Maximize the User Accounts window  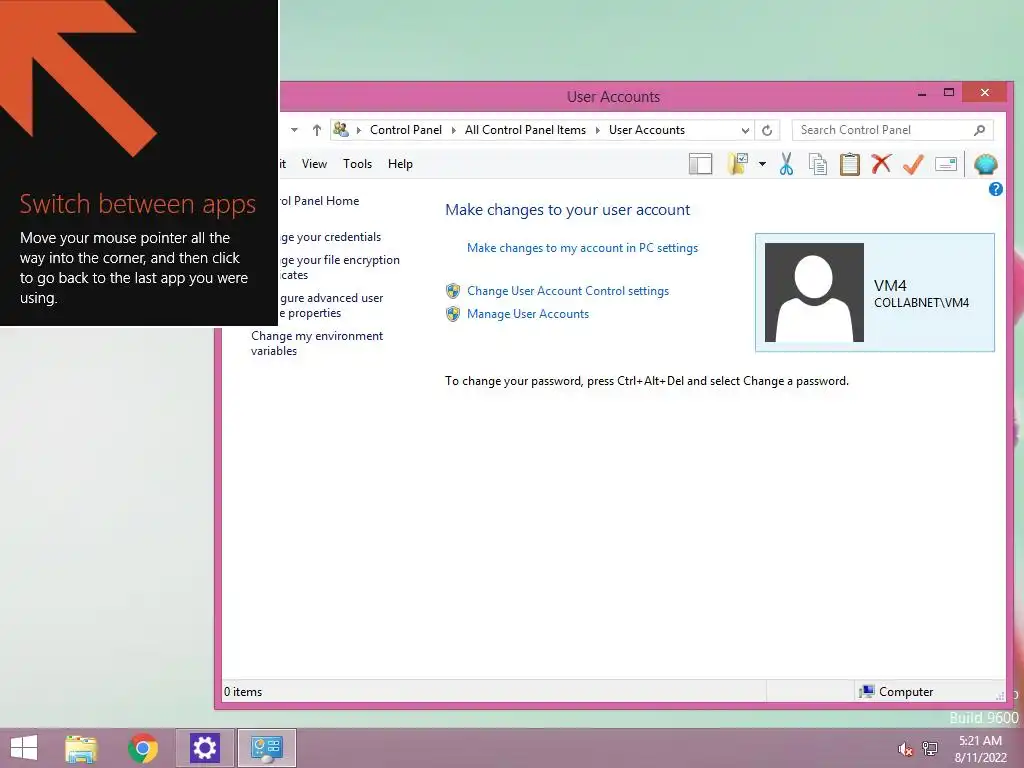coord(949,93)
